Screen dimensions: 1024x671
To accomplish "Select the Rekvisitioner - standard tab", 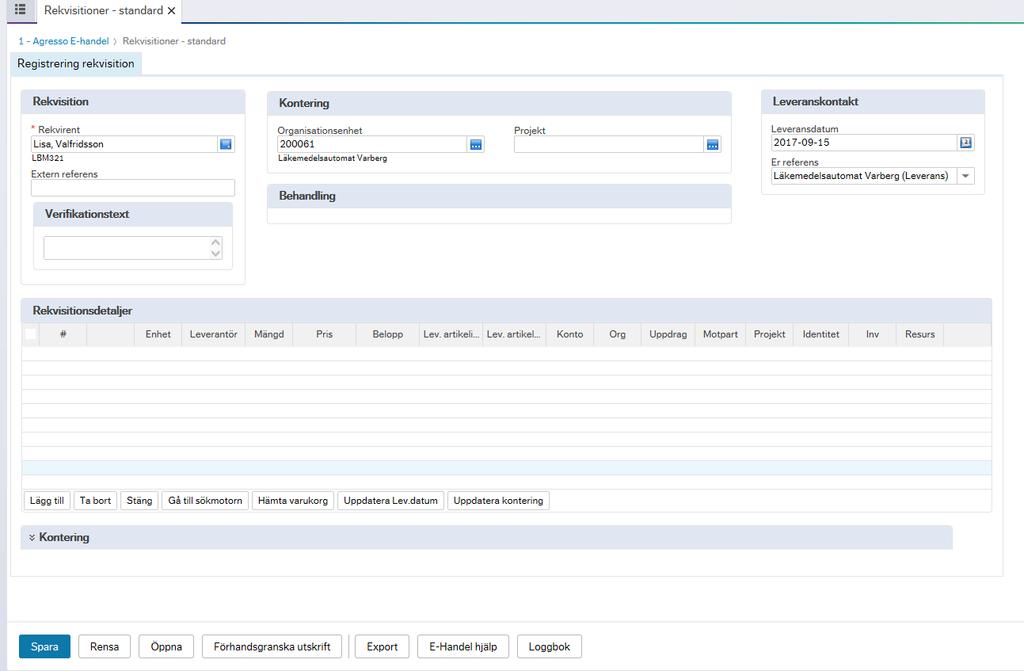I will click(x=103, y=10).
